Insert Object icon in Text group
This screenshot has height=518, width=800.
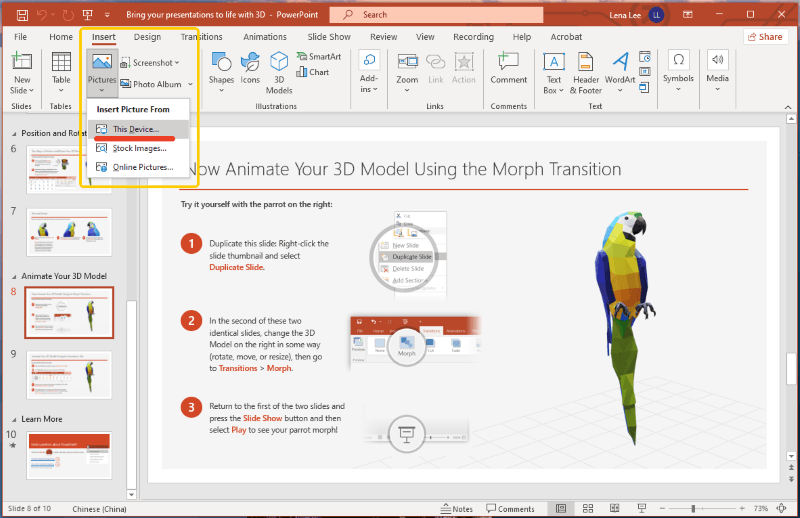coord(645,88)
